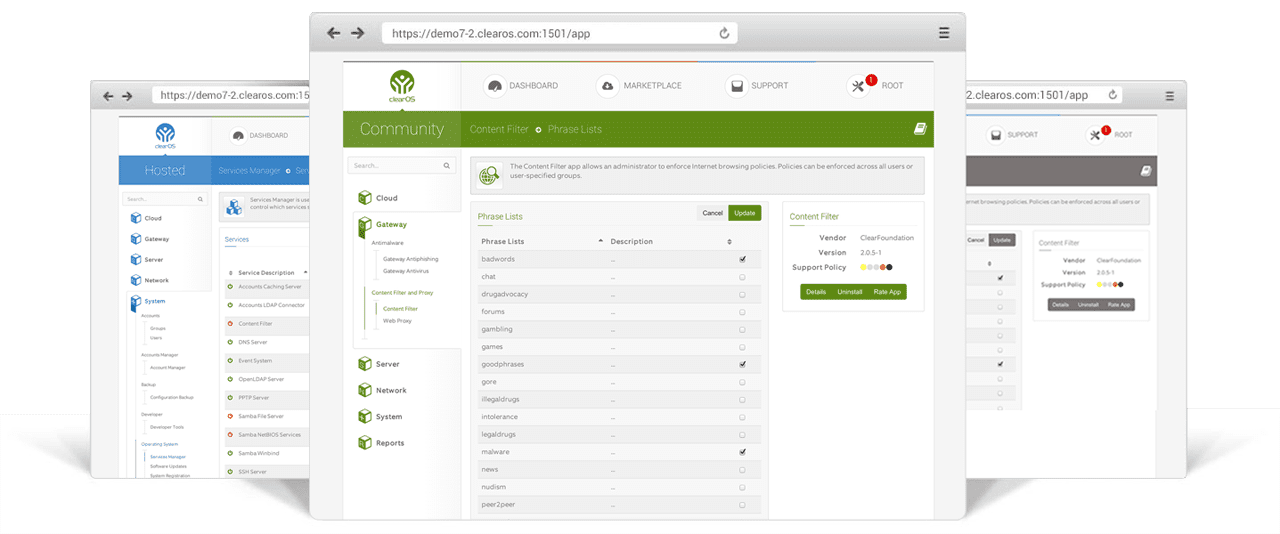Screen dimensions: 1280x534
Task: Expand Gateway category in left window sidebar
Action: pyautogui.click(x=156, y=239)
